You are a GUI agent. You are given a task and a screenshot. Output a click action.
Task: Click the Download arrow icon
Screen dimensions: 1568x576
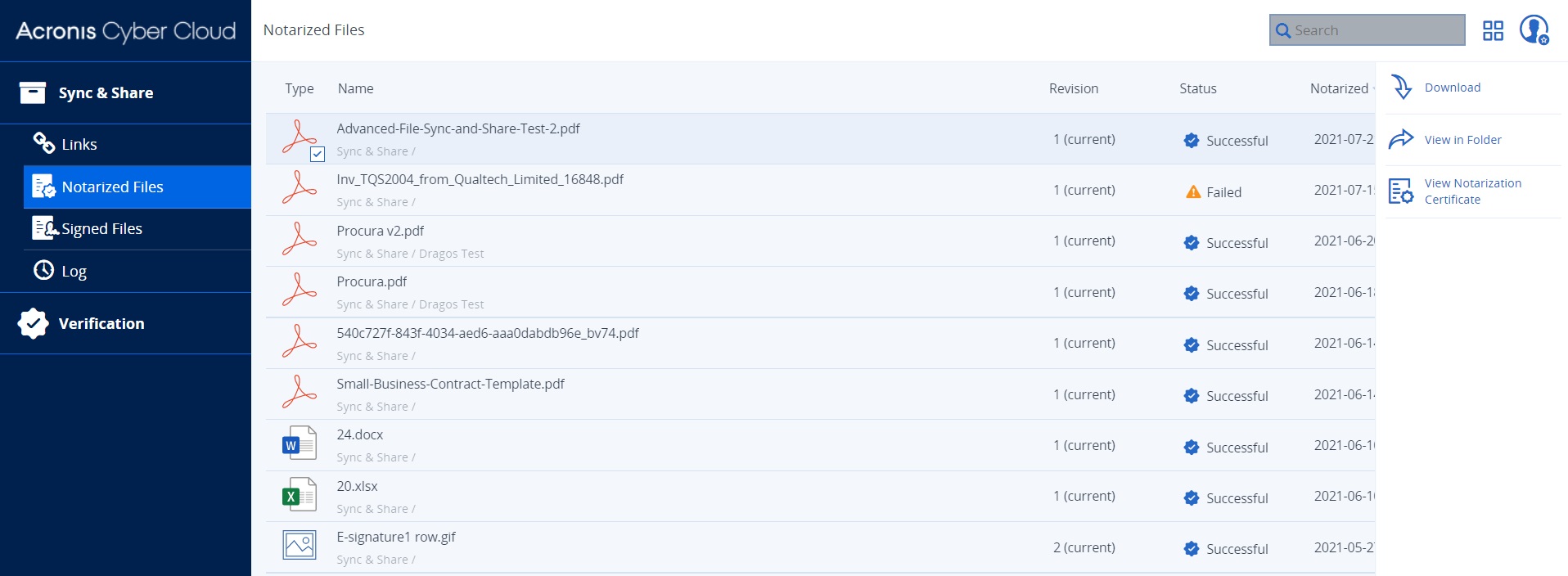[x=1402, y=88]
